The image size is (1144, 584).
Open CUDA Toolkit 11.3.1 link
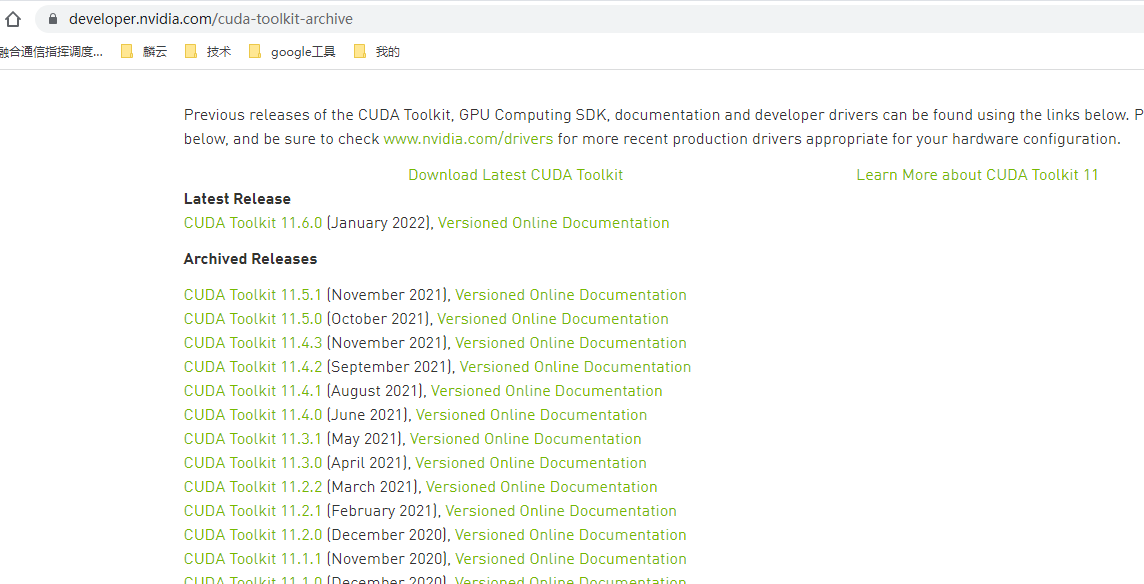(x=252, y=439)
